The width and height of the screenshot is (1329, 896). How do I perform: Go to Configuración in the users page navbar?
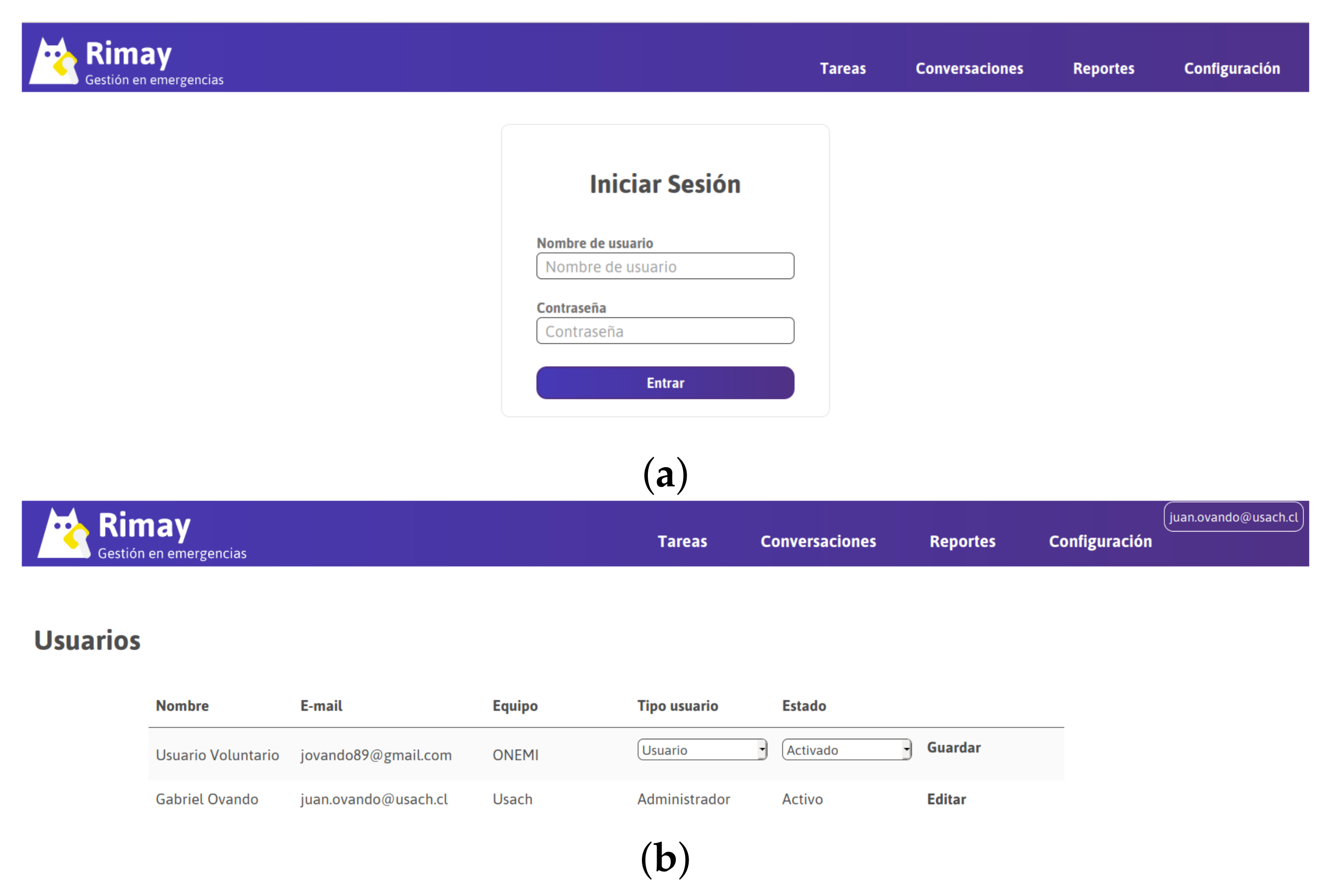pos(1100,541)
